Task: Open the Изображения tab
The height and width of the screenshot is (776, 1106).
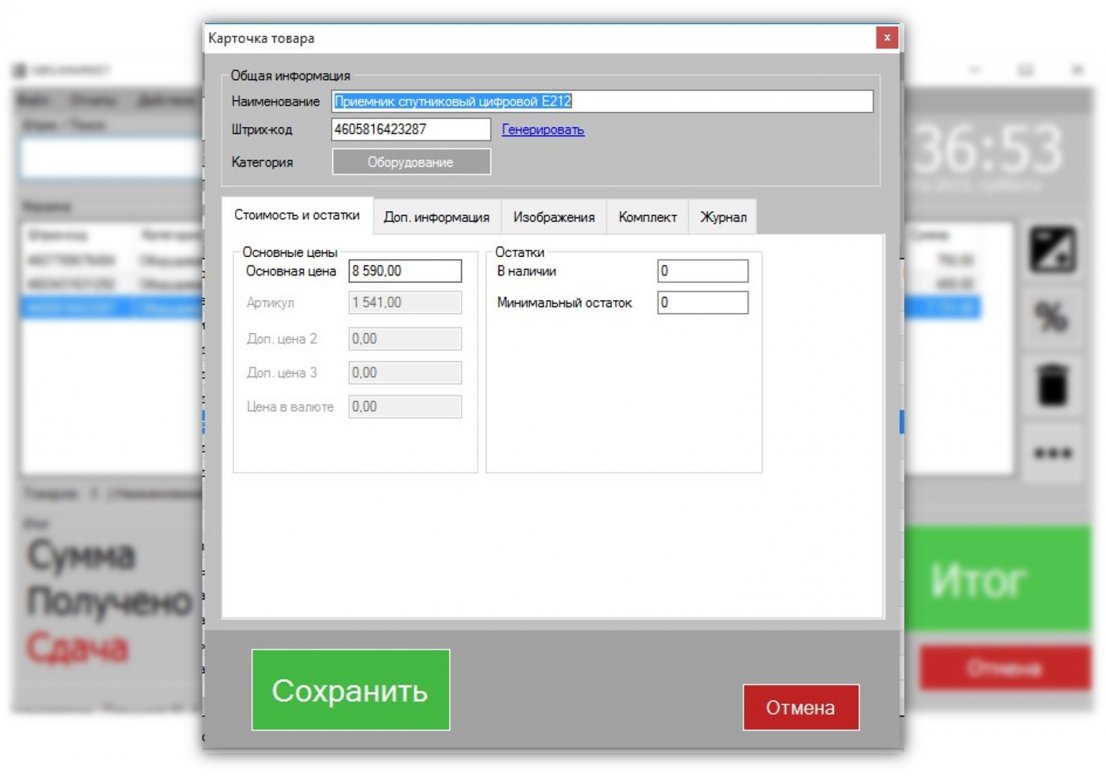Action: (554, 217)
